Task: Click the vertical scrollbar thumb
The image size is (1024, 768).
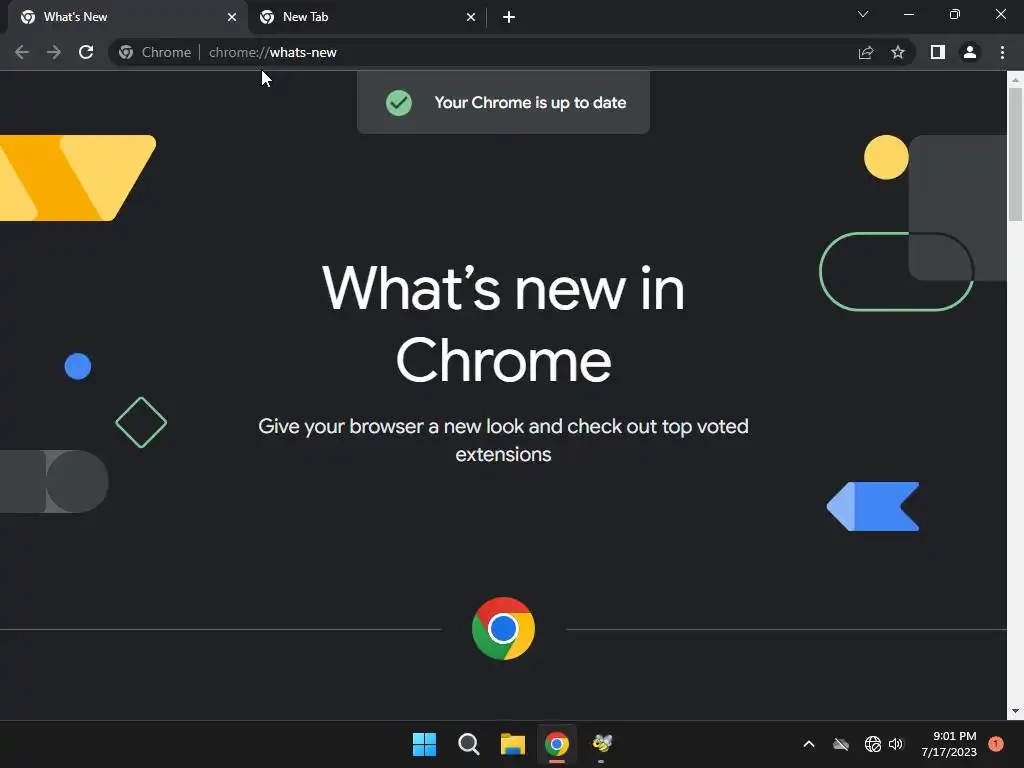Action: coord(1015,154)
